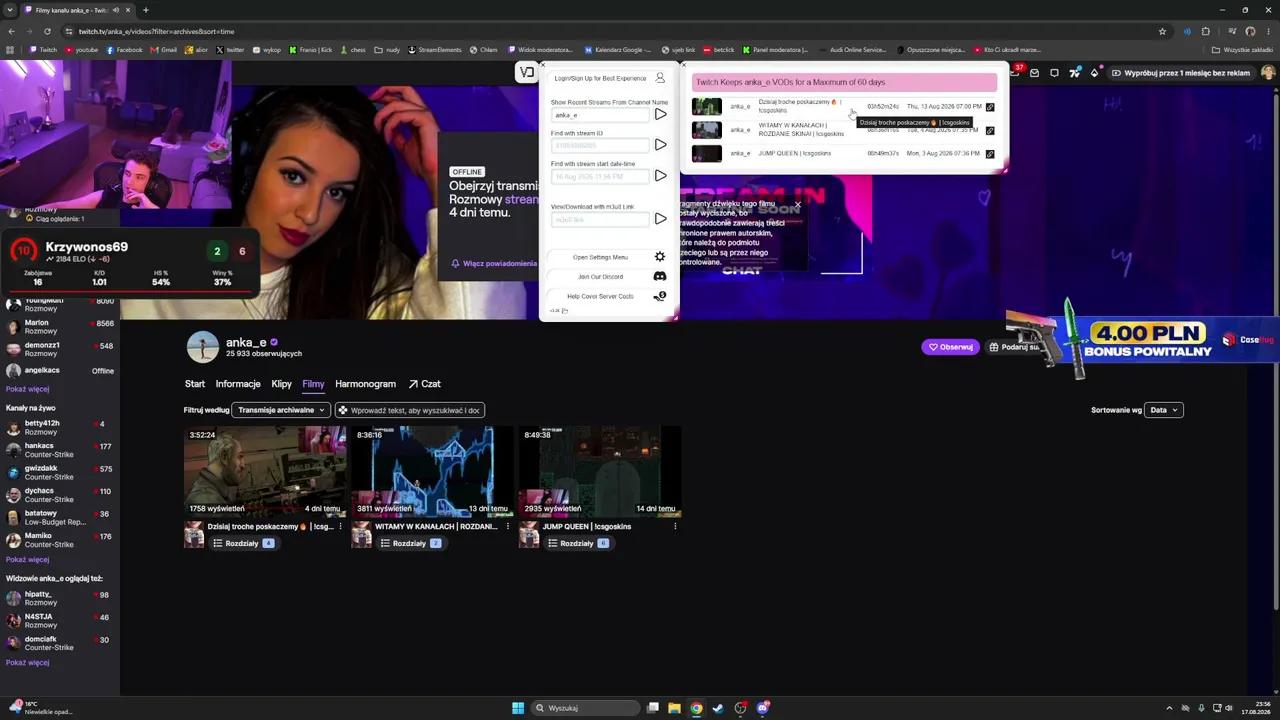Switch to the Klipy tab
The width and height of the screenshot is (1280, 720).
coord(281,384)
